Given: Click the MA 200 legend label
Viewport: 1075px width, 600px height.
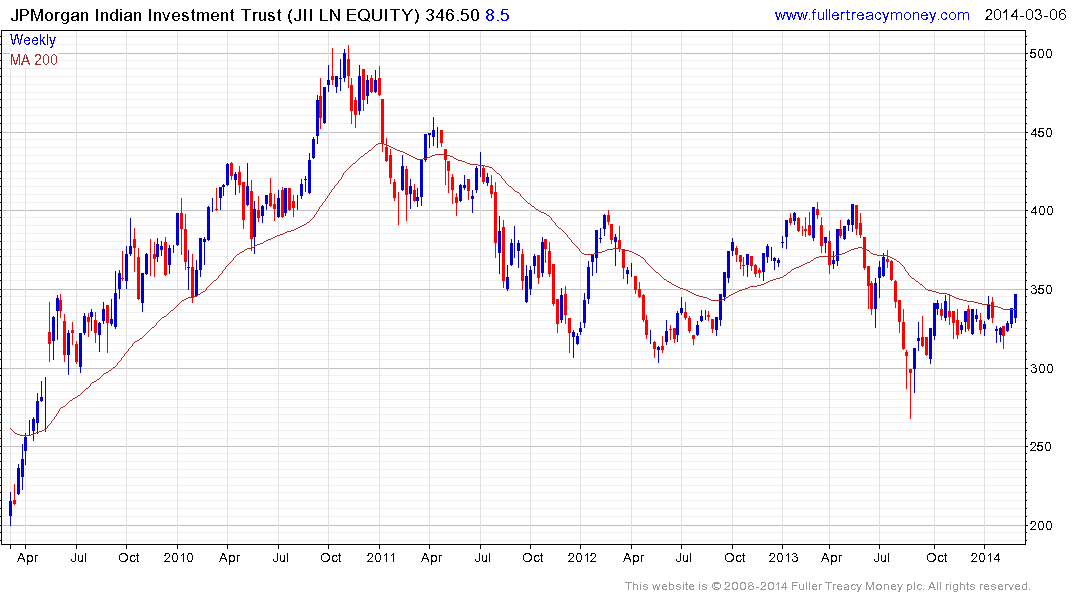Looking at the screenshot, I should coord(34,60).
